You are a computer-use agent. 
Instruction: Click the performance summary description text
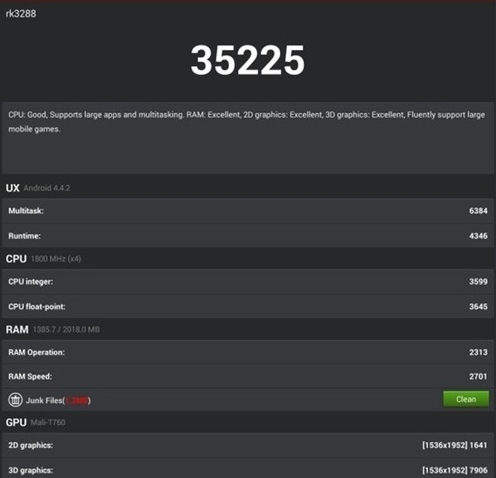pyautogui.click(x=247, y=122)
